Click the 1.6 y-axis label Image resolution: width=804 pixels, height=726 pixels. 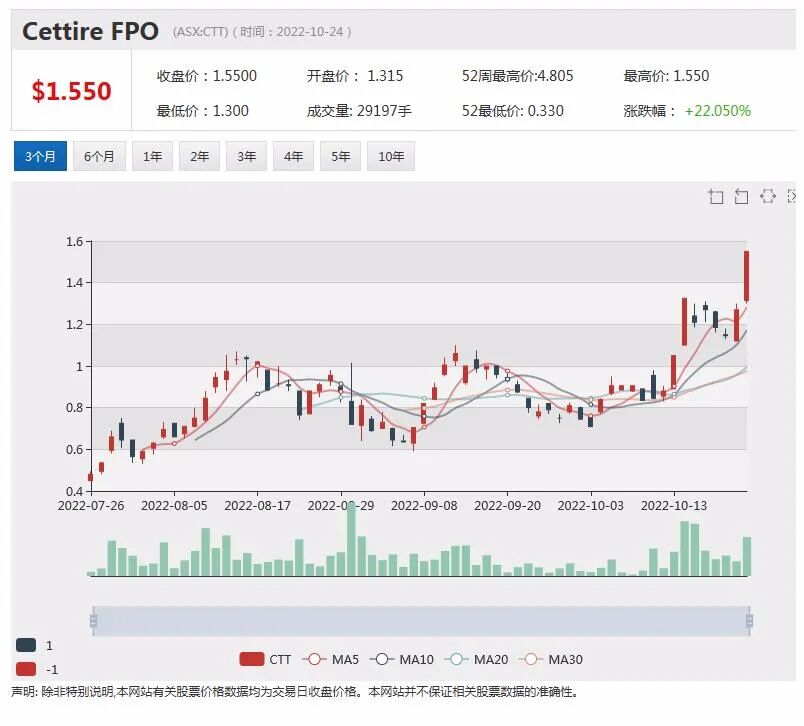coord(74,241)
